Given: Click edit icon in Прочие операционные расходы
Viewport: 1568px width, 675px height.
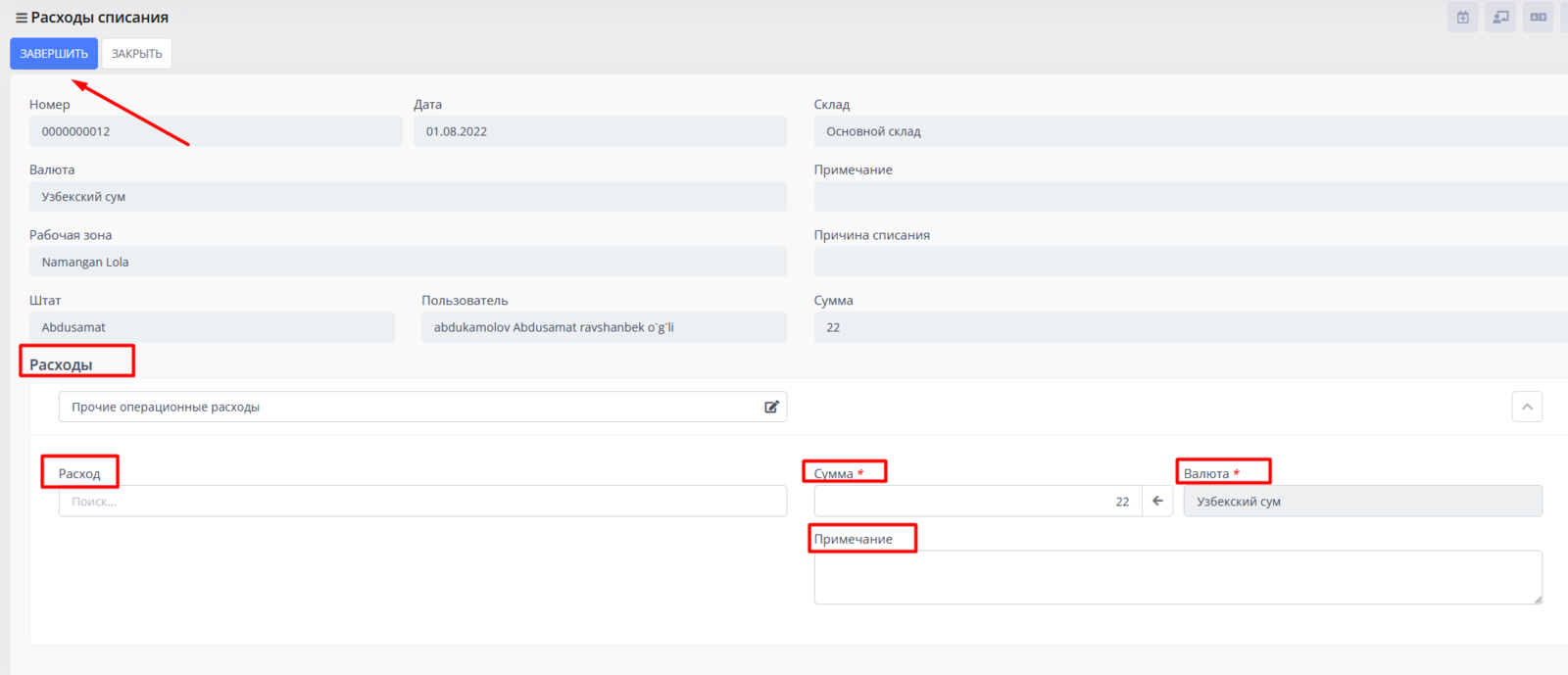Looking at the screenshot, I should (771, 407).
